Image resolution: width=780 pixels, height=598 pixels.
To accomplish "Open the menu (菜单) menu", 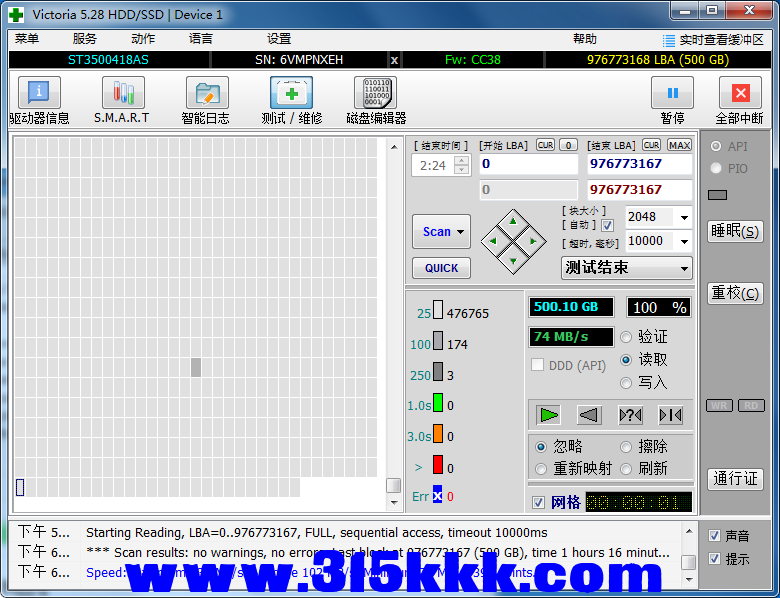I will coord(27,39).
